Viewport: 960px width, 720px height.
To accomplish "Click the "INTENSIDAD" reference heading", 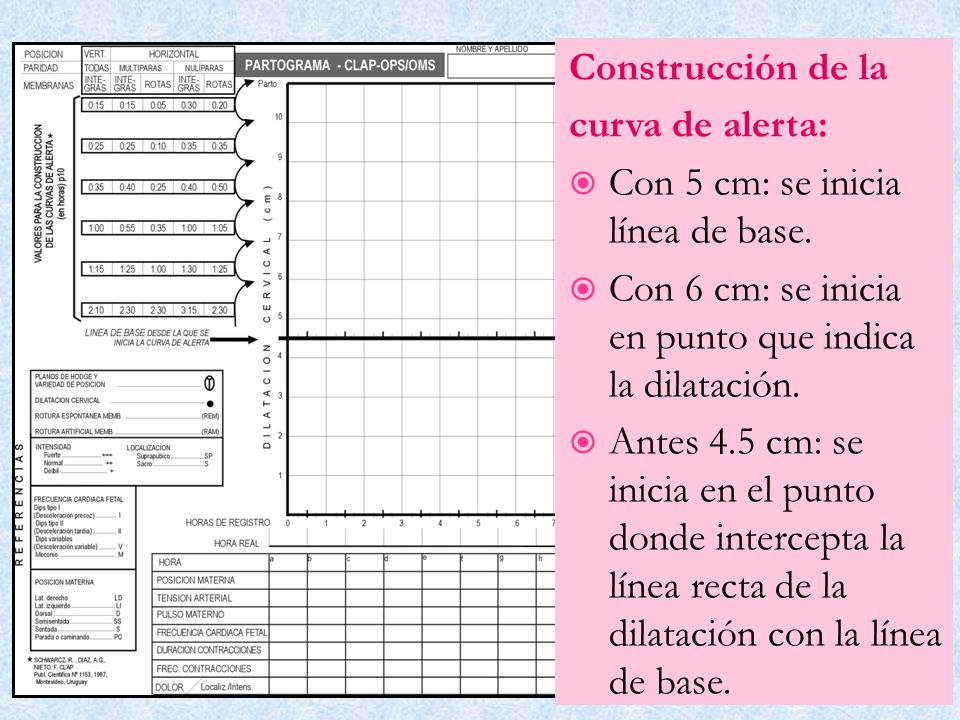I will point(53,447).
